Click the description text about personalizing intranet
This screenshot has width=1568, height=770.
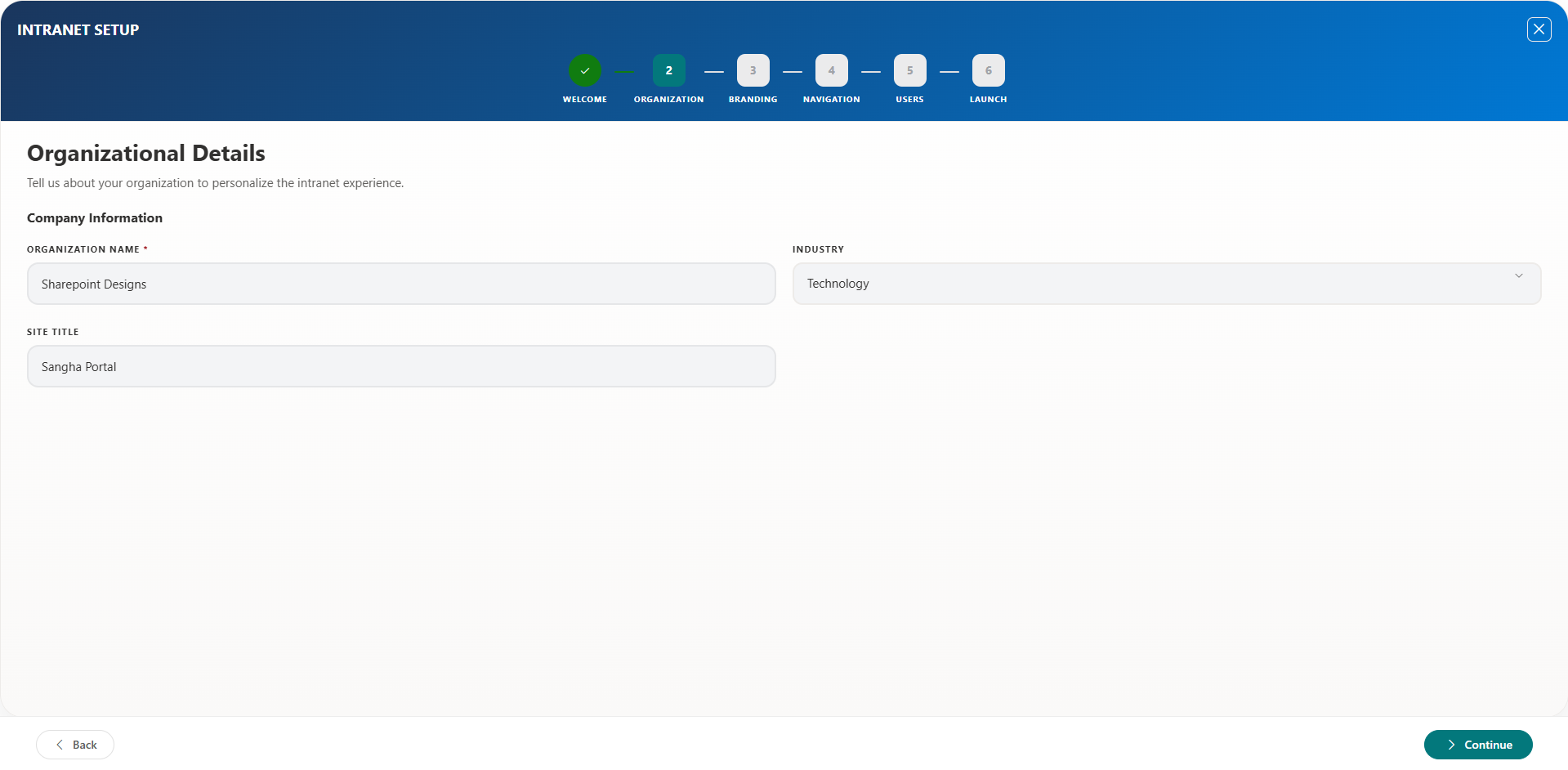coord(216,183)
